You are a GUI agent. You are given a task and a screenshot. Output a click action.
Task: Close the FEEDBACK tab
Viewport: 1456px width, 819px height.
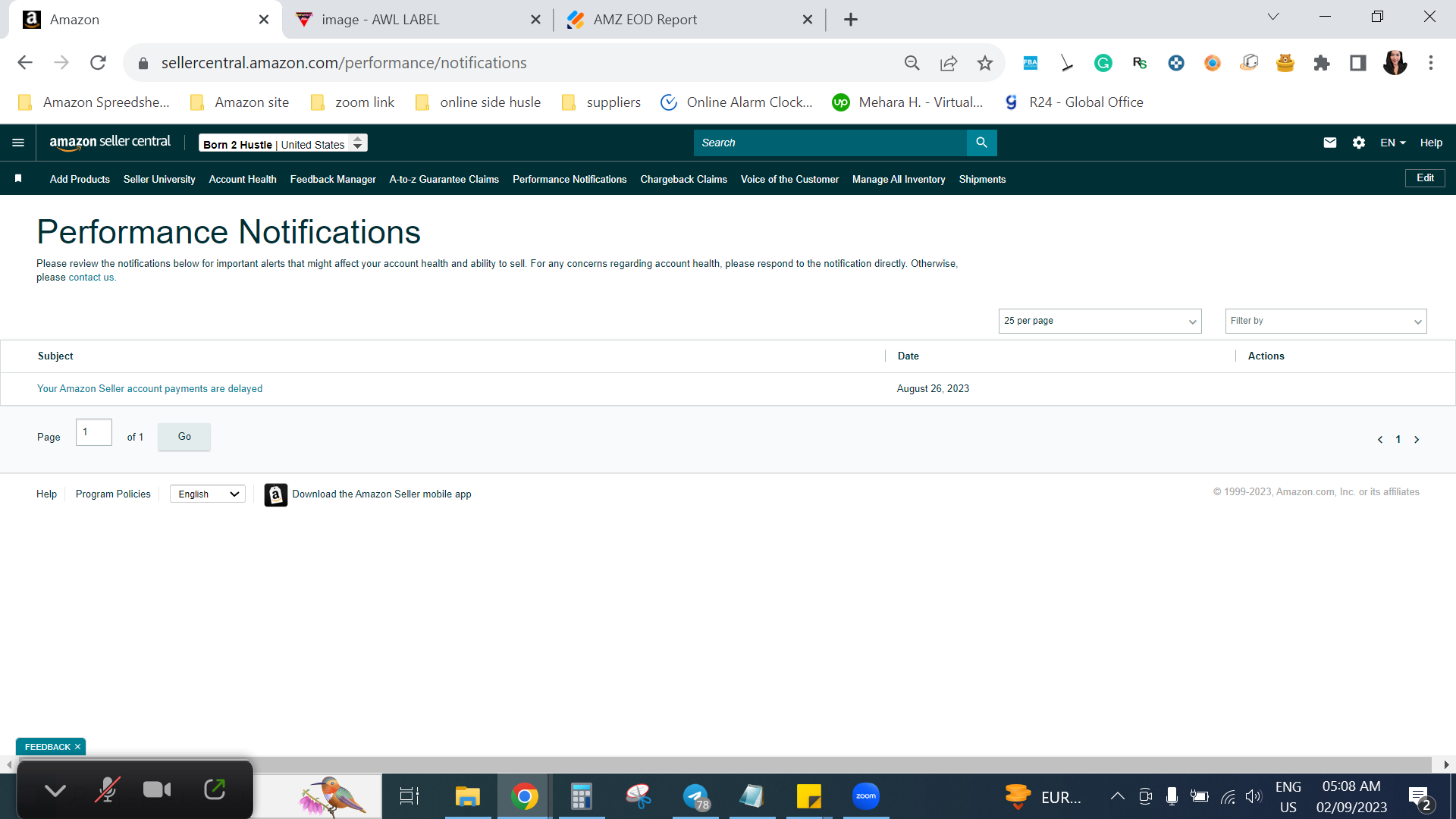77,747
